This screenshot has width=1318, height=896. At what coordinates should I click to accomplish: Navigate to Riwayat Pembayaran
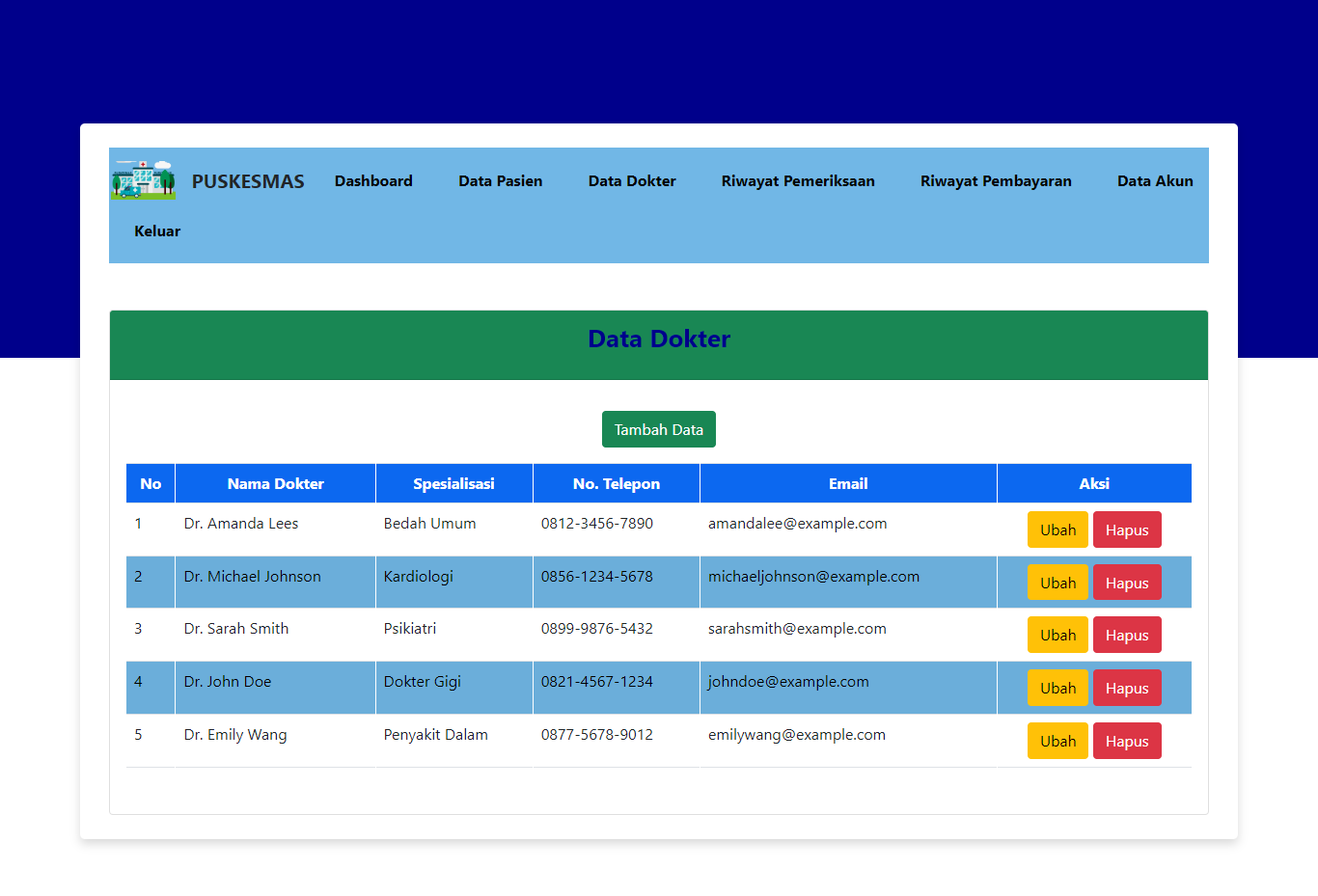(x=996, y=181)
